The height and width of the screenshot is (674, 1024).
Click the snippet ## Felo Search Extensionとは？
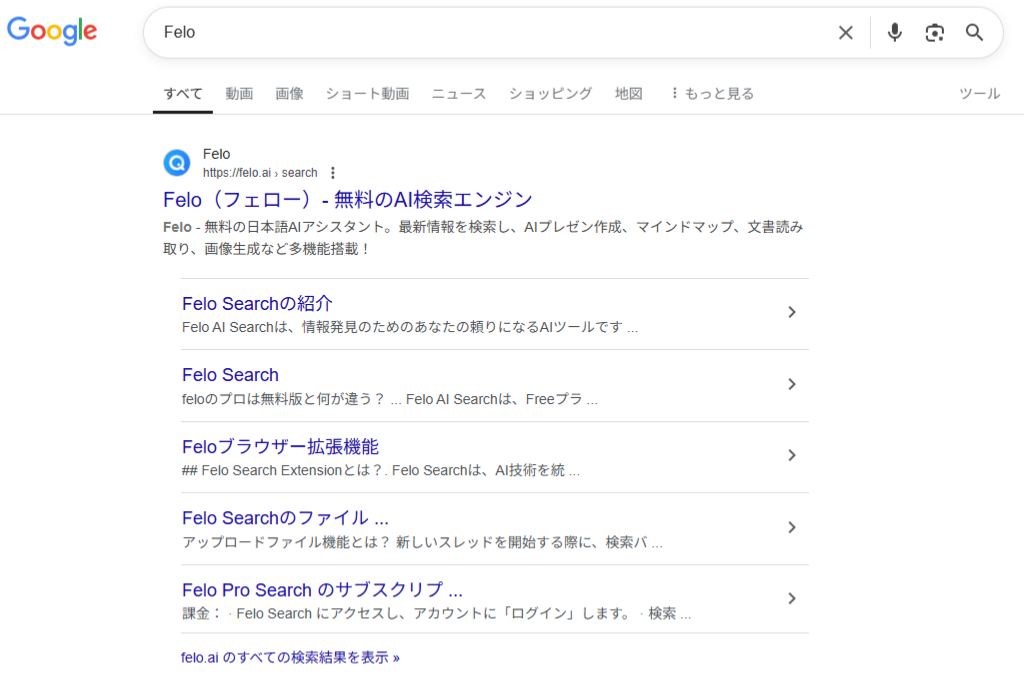point(381,470)
